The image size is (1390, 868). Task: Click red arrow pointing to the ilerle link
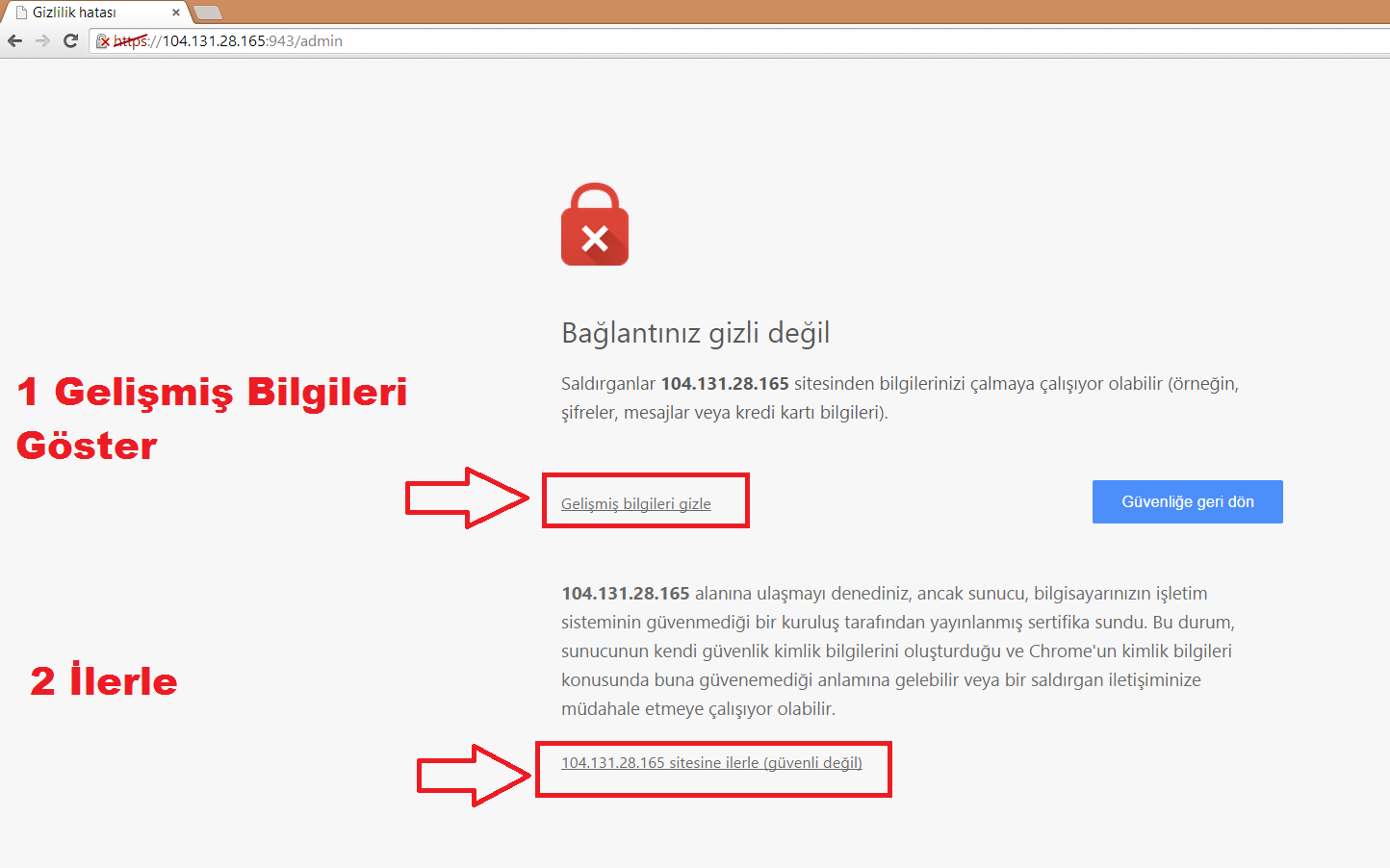click(x=475, y=775)
